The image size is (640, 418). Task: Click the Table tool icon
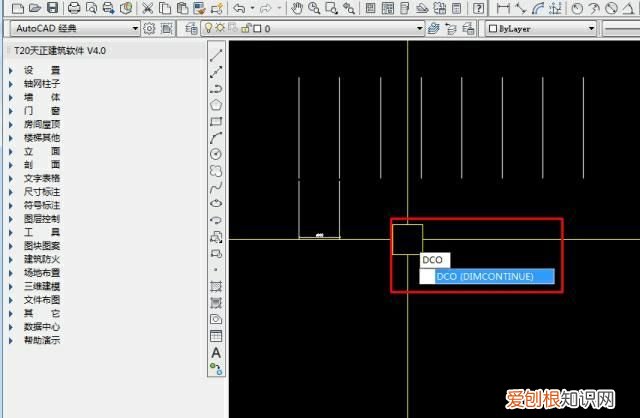coord(216,336)
